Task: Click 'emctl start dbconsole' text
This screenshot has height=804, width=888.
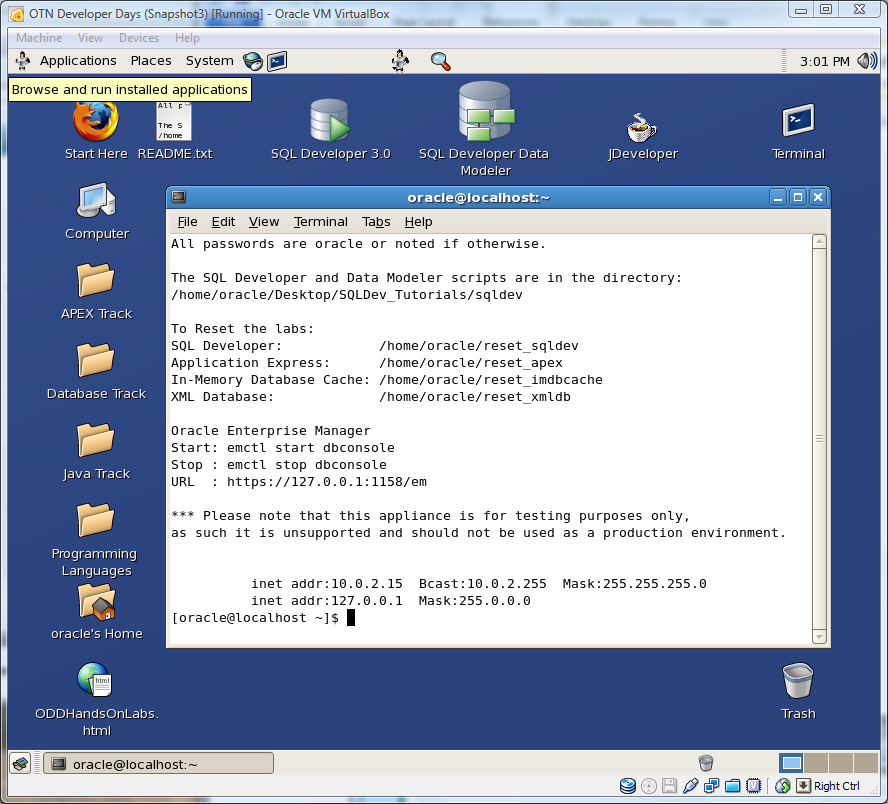Action: coord(311,448)
